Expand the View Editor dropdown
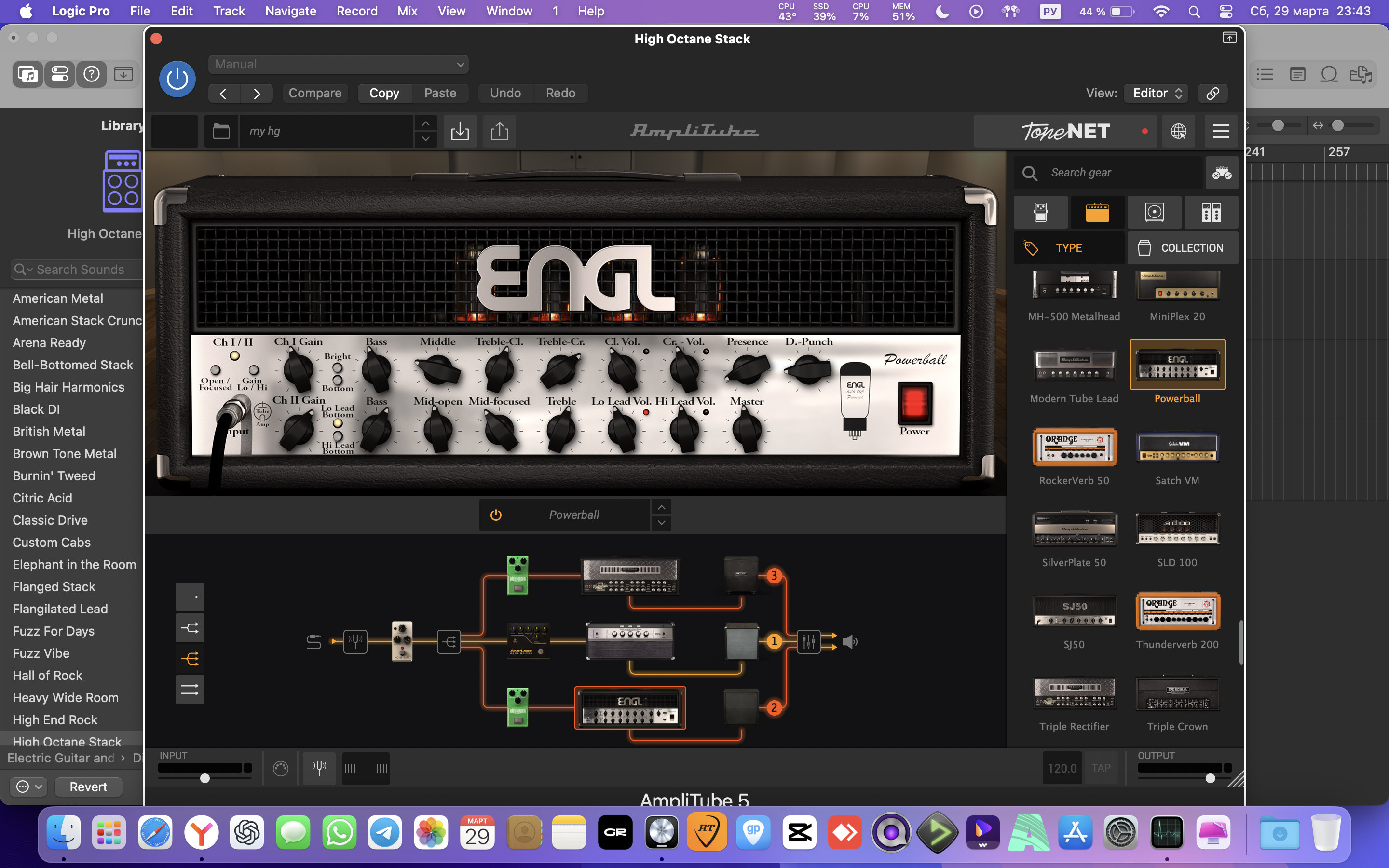This screenshot has height=868, width=1389. tap(1156, 93)
